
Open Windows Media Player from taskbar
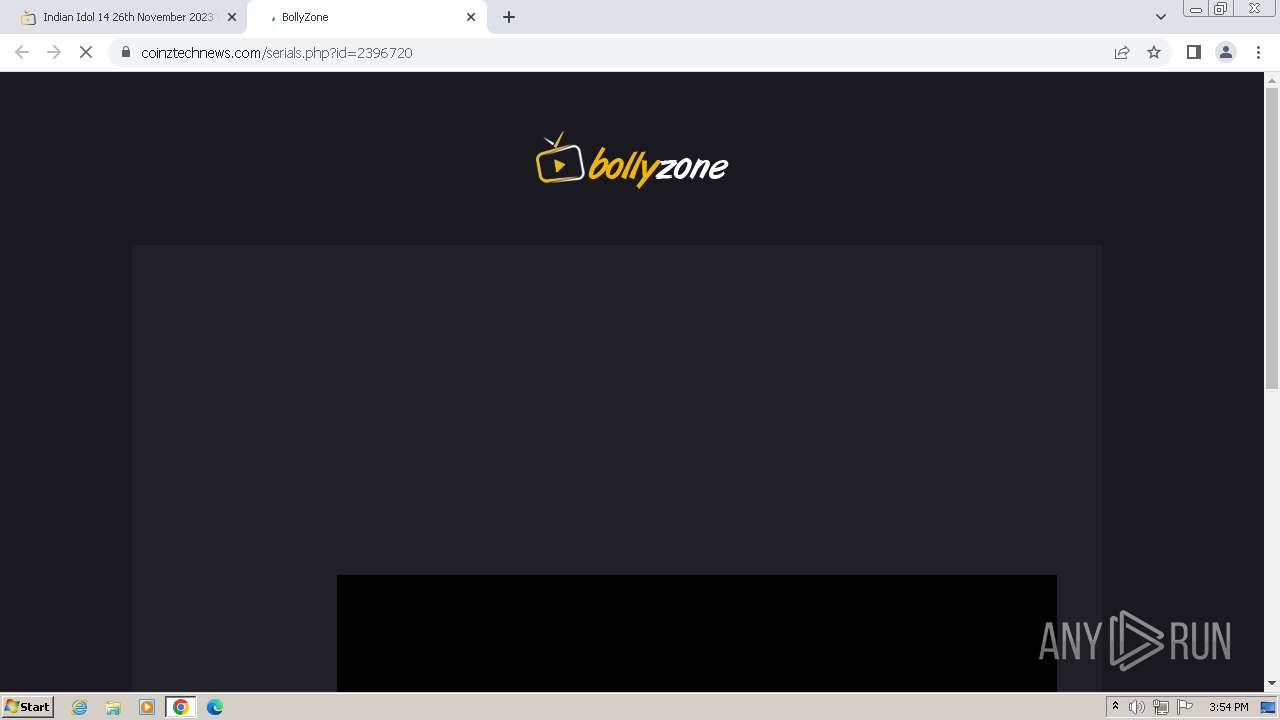tap(147, 707)
